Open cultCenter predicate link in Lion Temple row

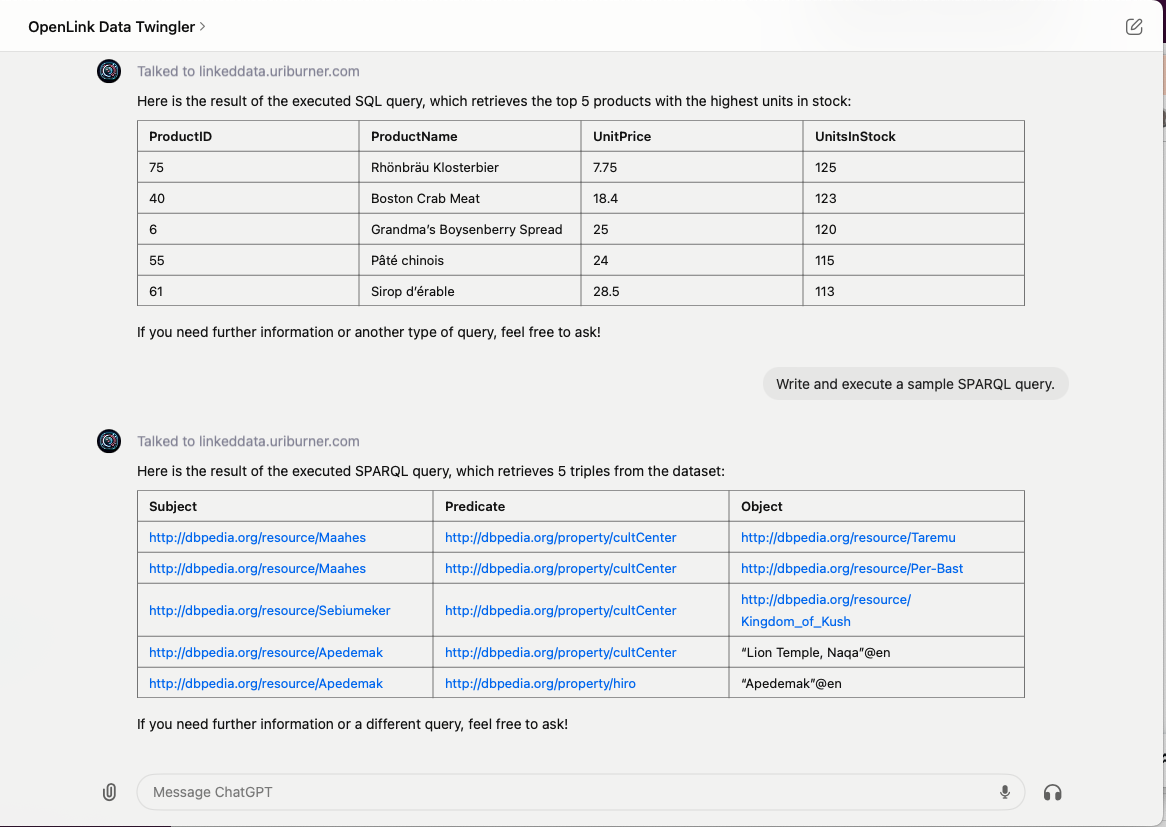click(x=561, y=652)
